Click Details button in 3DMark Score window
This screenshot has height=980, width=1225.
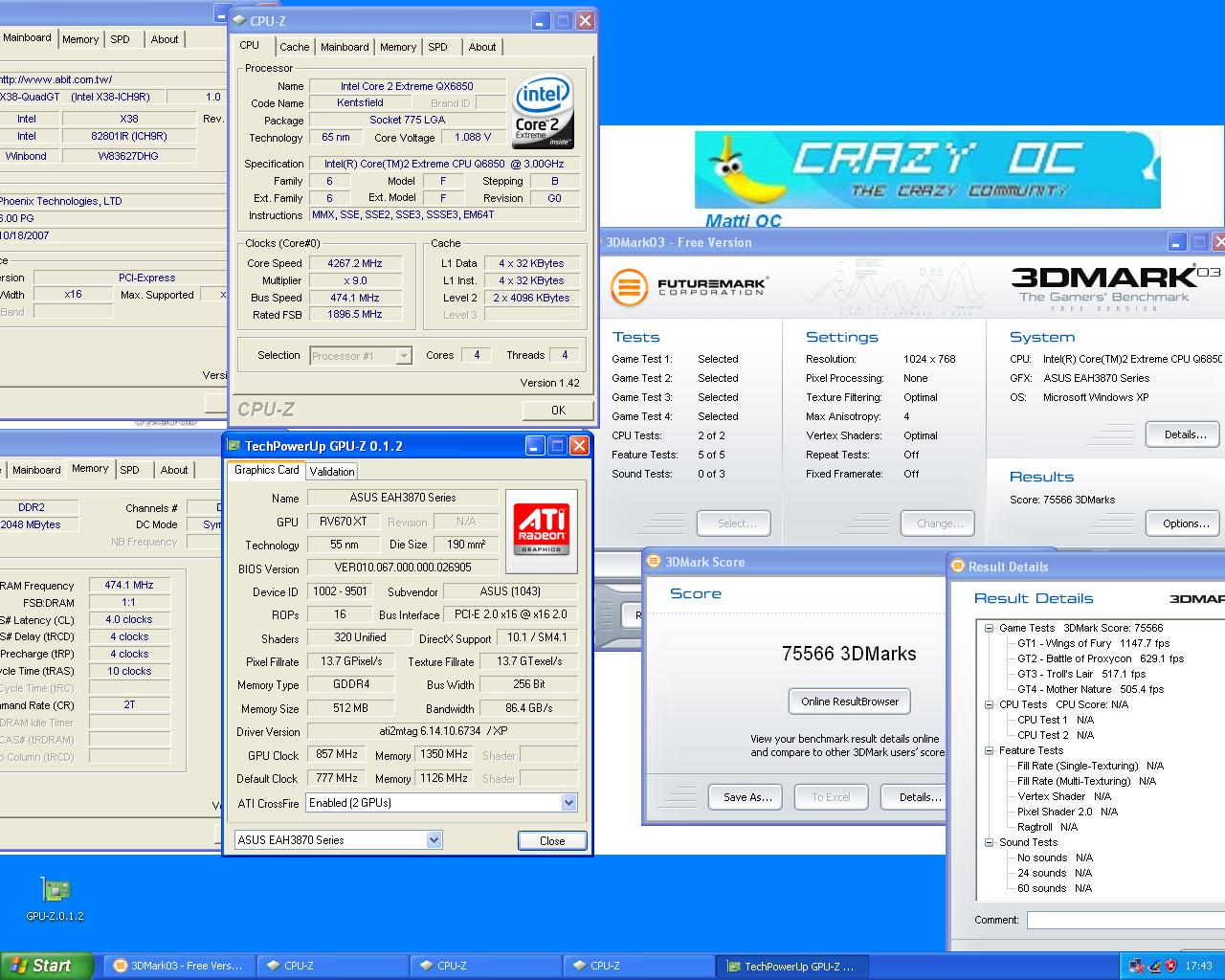(x=915, y=797)
